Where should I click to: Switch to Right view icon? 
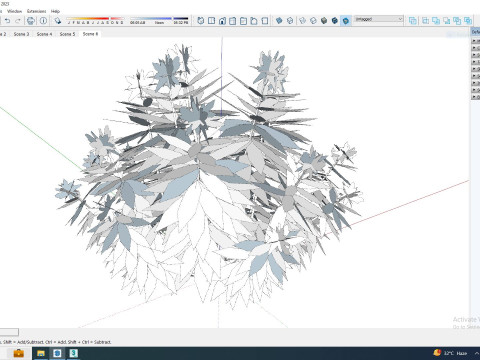point(233,21)
